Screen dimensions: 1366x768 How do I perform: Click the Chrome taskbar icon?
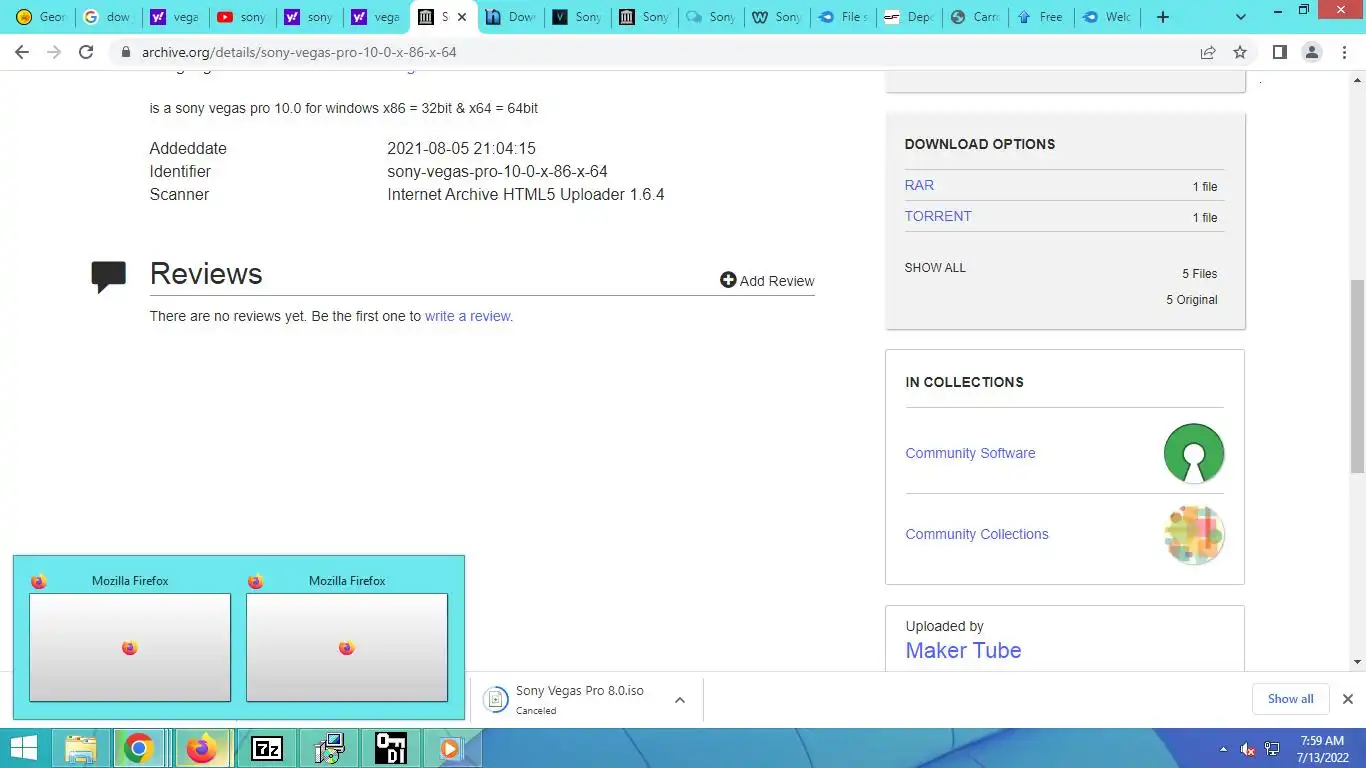tap(138, 748)
